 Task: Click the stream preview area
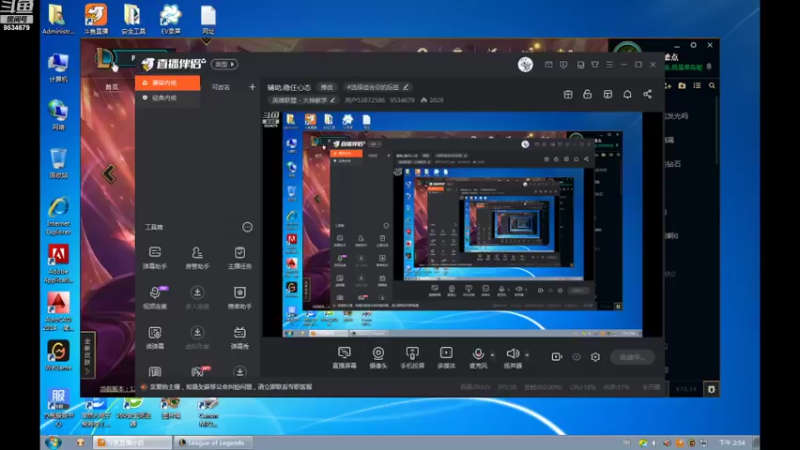(462, 224)
